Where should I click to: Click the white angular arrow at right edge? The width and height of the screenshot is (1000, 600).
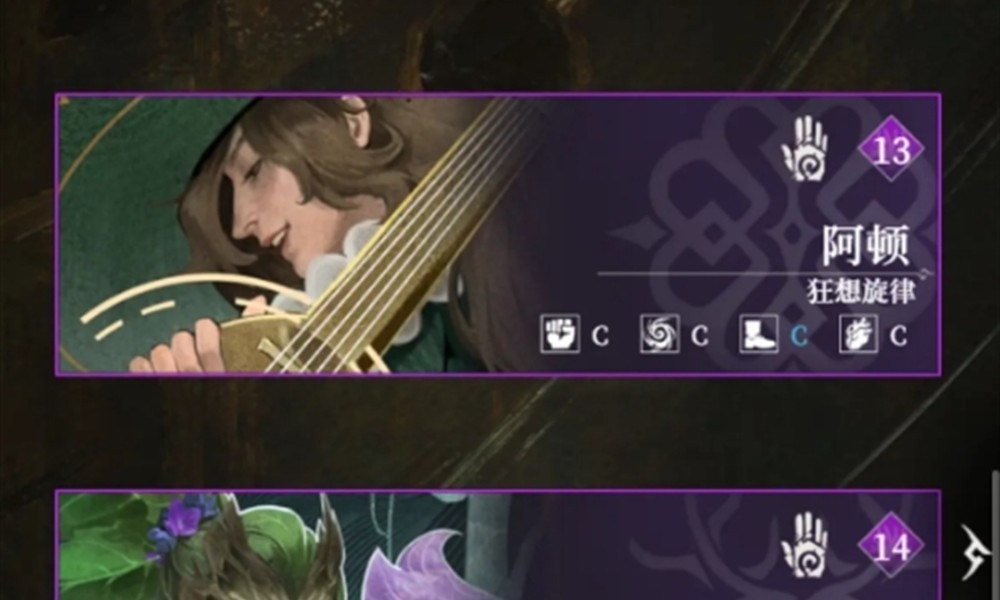pos(974,552)
